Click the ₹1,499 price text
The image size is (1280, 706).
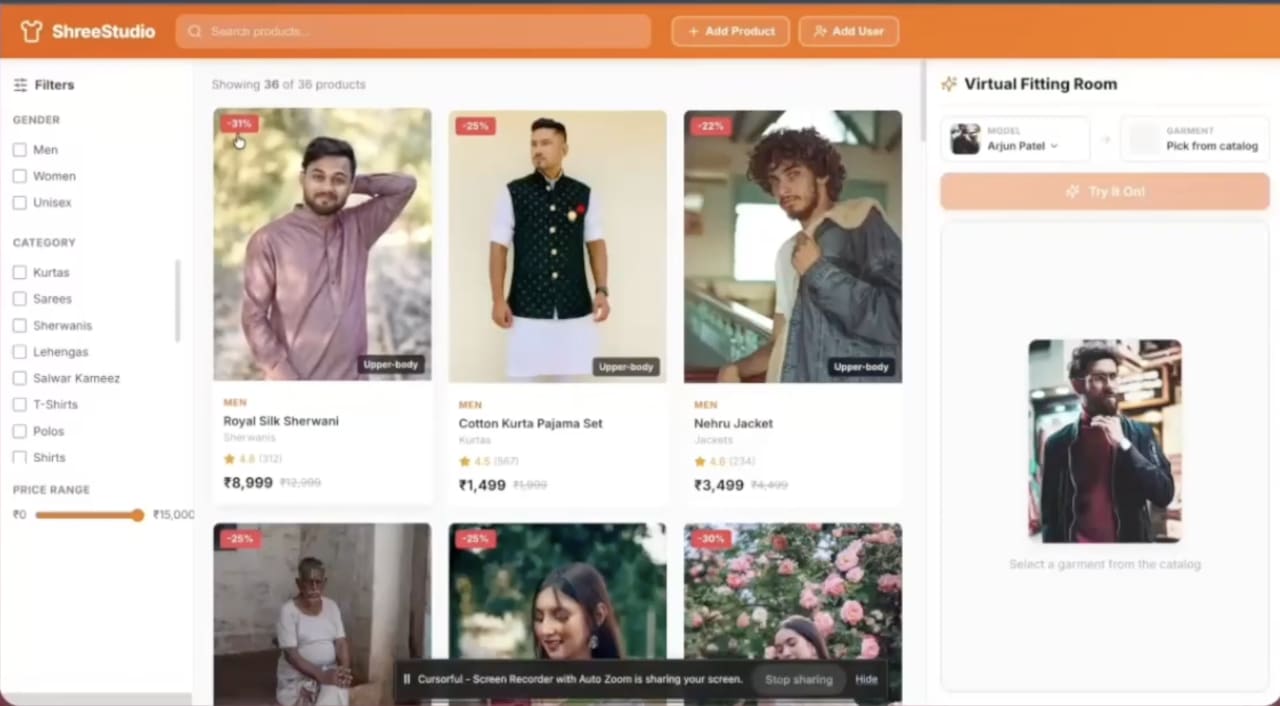pyautogui.click(x=482, y=485)
